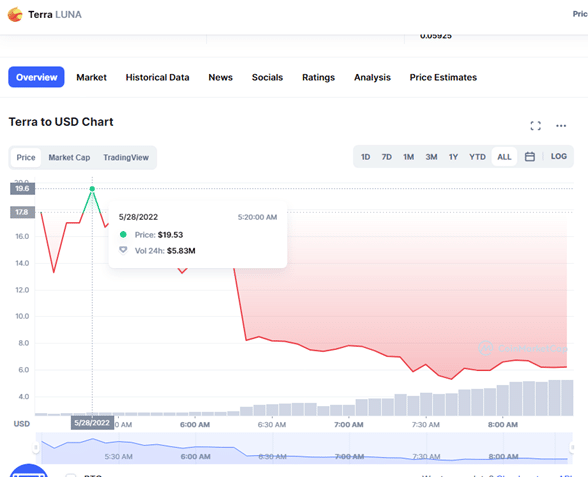
Task: Open the Market tab
Action: coord(92,77)
